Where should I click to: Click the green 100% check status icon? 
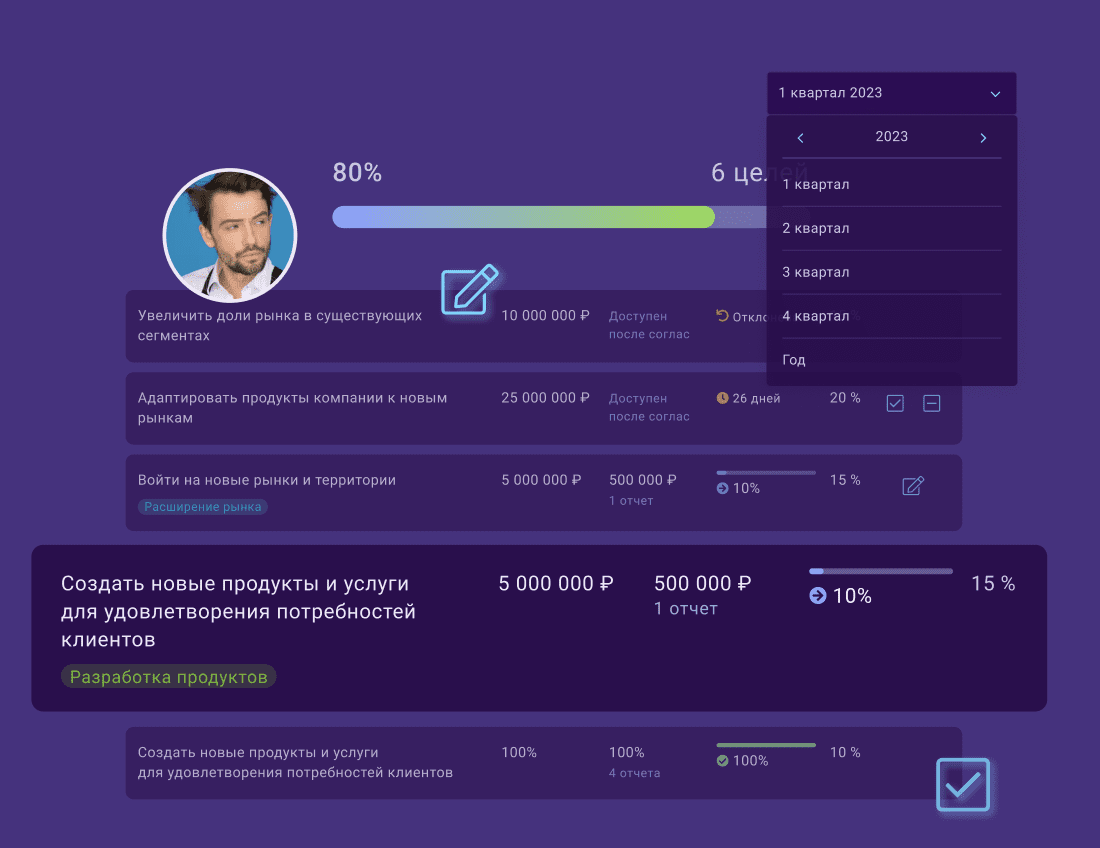pos(723,760)
